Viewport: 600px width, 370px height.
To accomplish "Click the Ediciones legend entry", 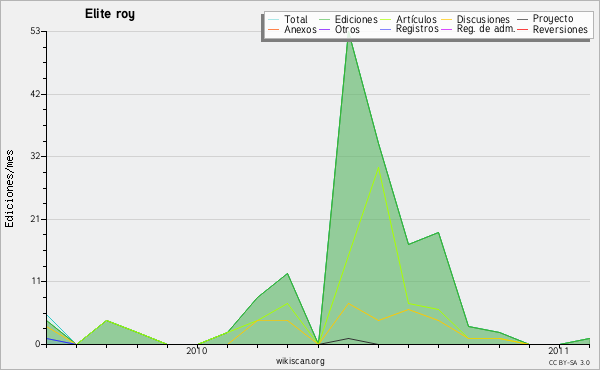I will pyautogui.click(x=356, y=19).
